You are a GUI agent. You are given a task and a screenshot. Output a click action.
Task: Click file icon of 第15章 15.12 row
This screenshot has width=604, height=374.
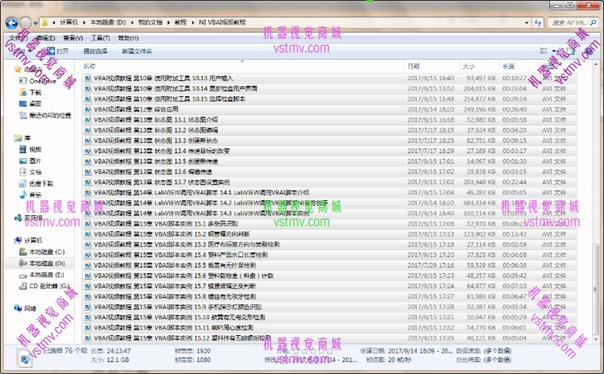88,338
